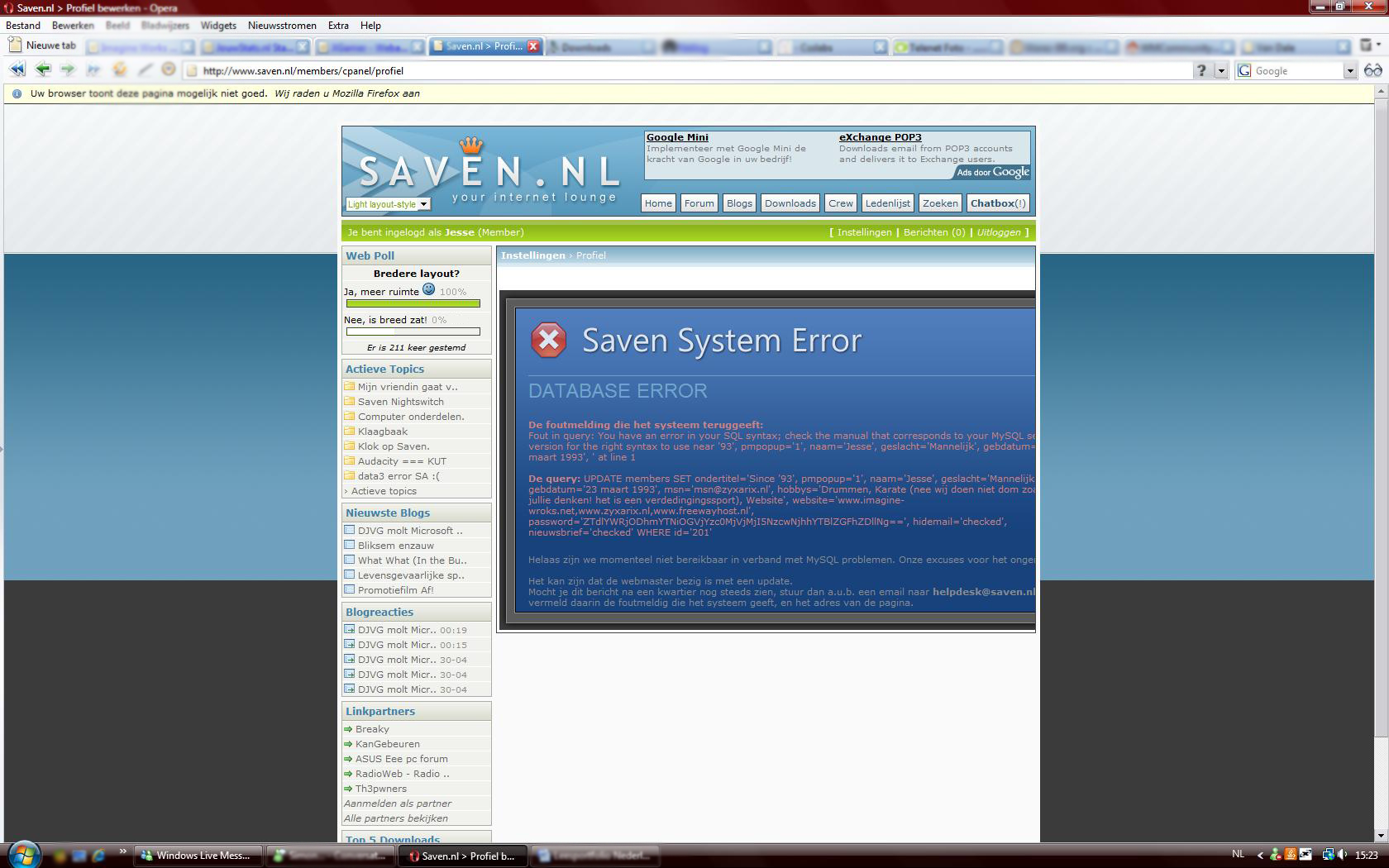Screen dimensions: 1389x868
Task: Click the red error X icon
Action: tap(548, 340)
